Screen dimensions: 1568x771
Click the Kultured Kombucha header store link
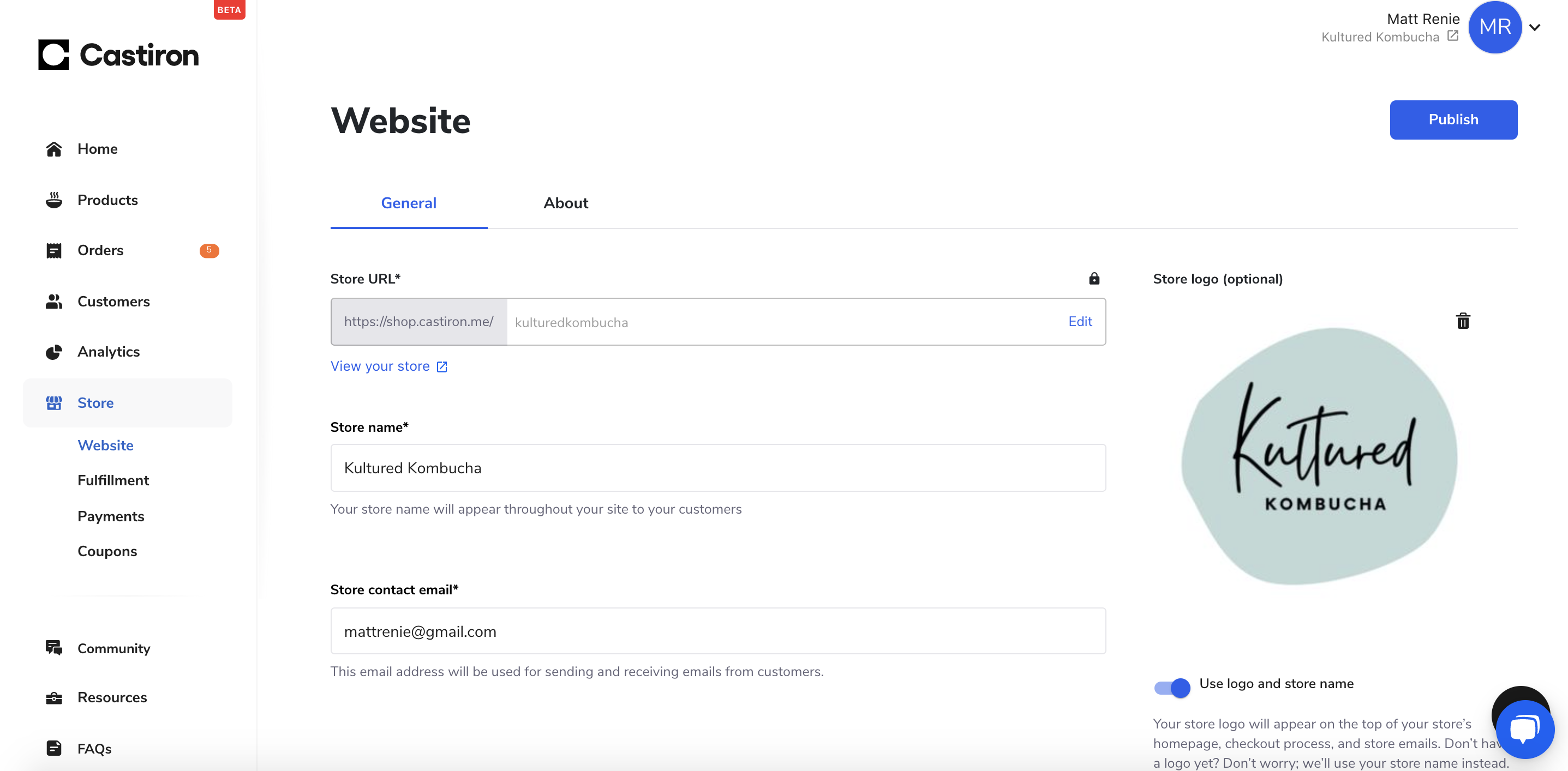[x=1380, y=37]
